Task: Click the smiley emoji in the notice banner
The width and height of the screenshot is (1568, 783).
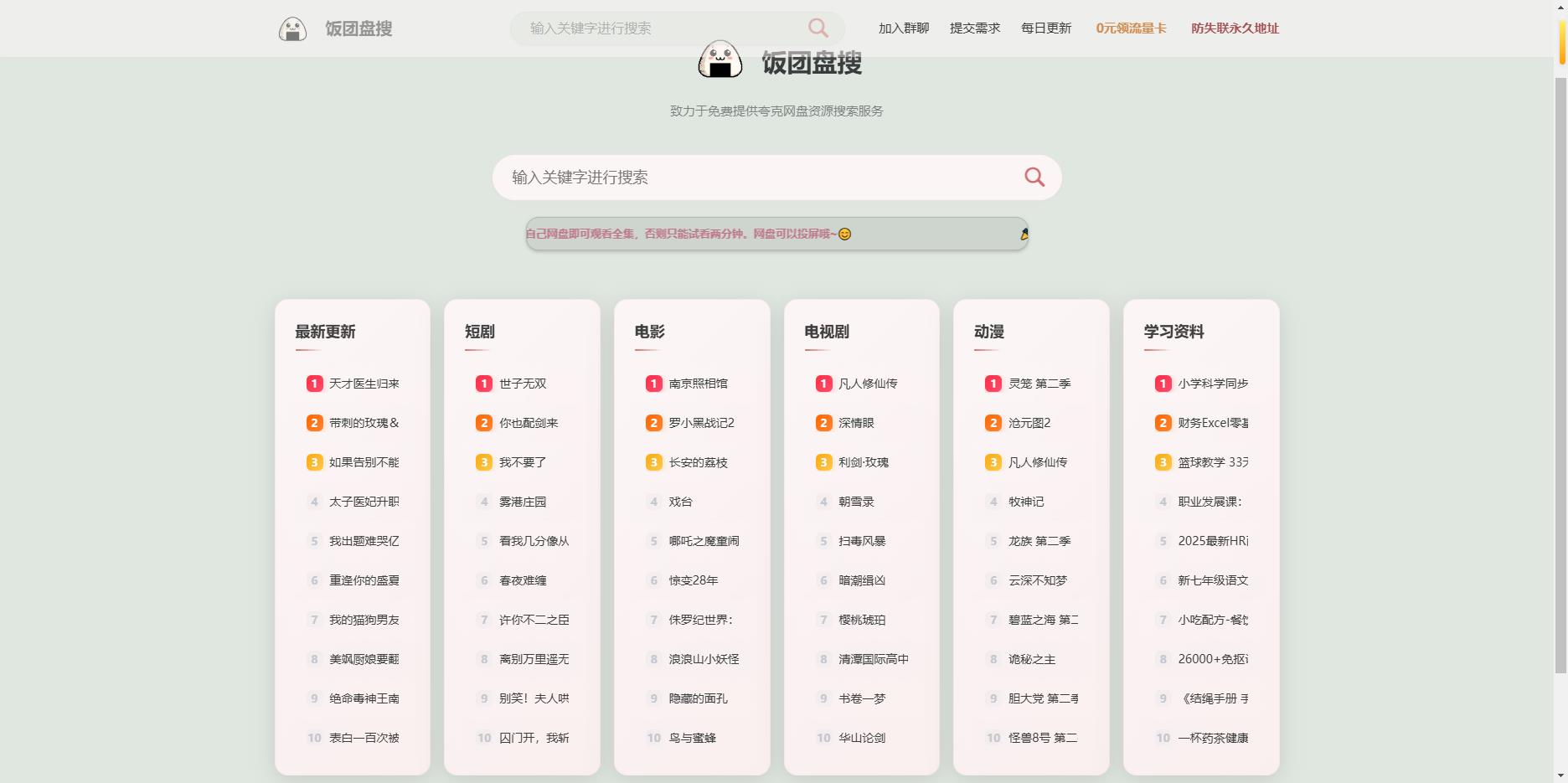Action: pos(846,234)
